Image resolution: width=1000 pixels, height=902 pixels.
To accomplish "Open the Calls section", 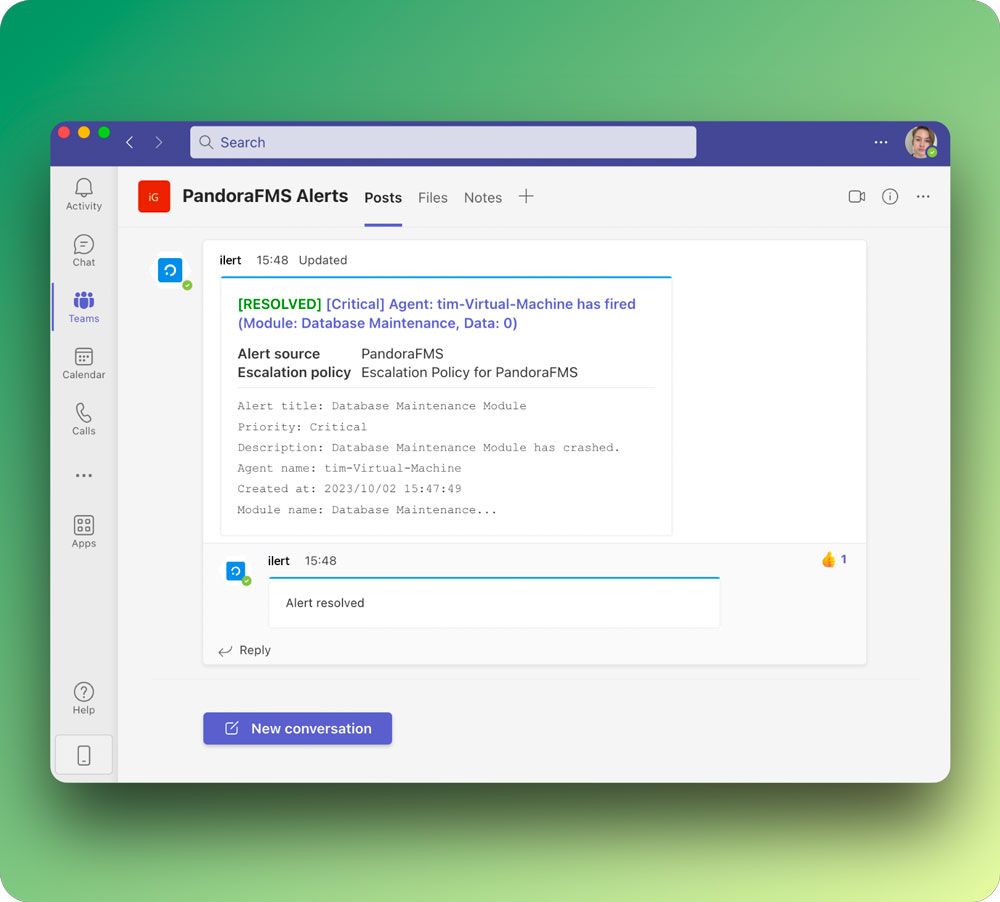I will pyautogui.click(x=84, y=418).
